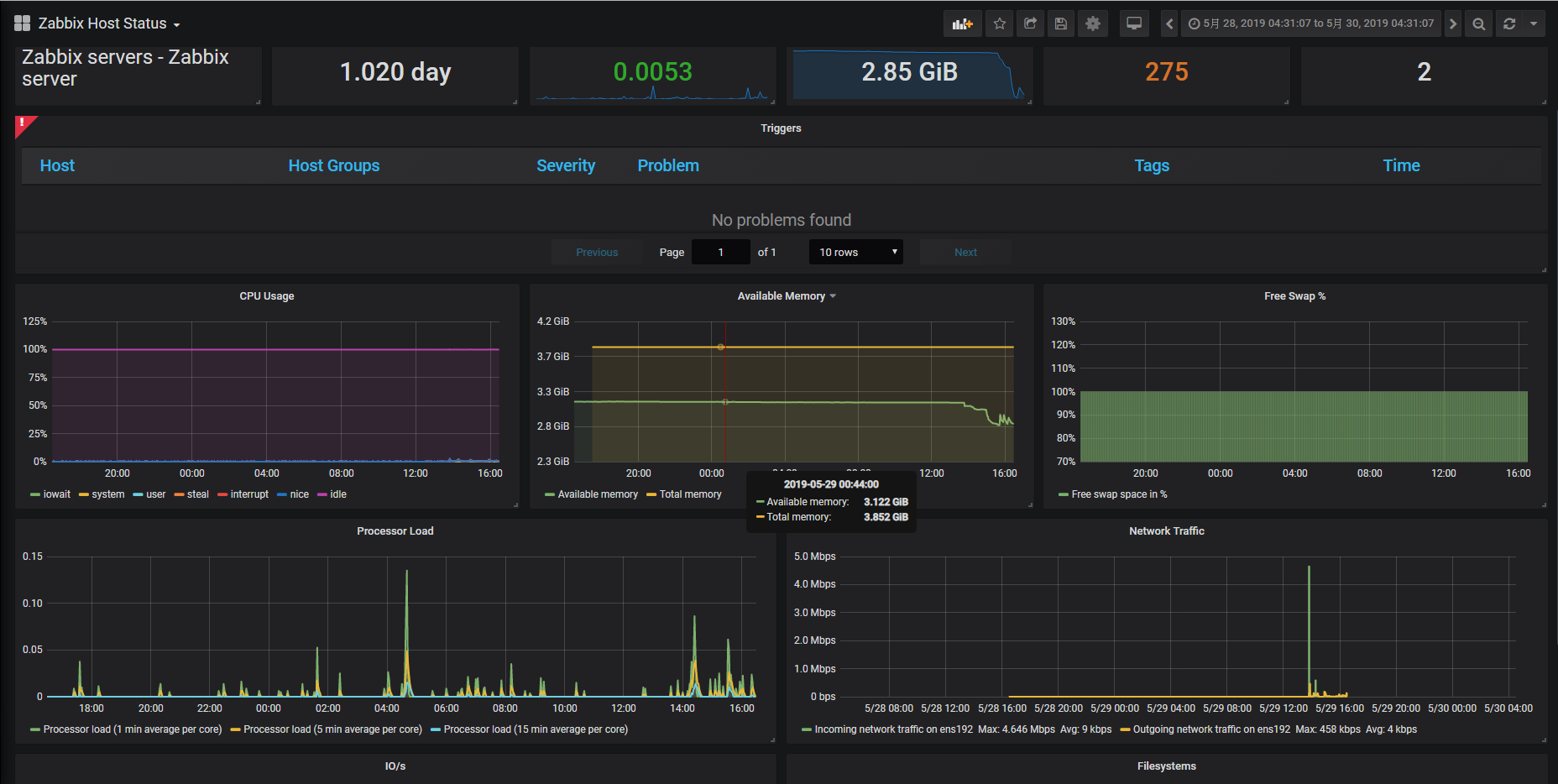
Task: Open the Triggers panel title menu
Action: [x=781, y=128]
